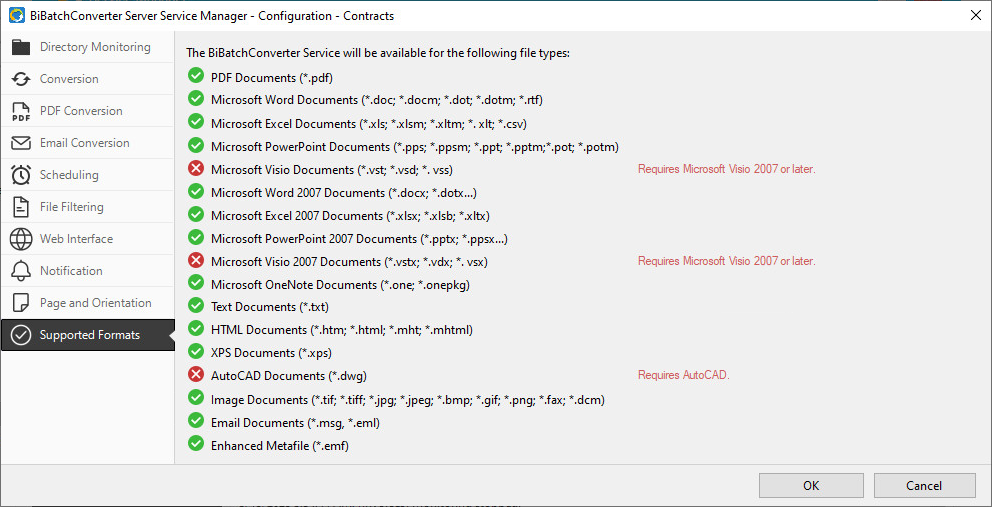Click green check icon beside Microsoft PowerPoint Documents (*.pps)

point(196,145)
